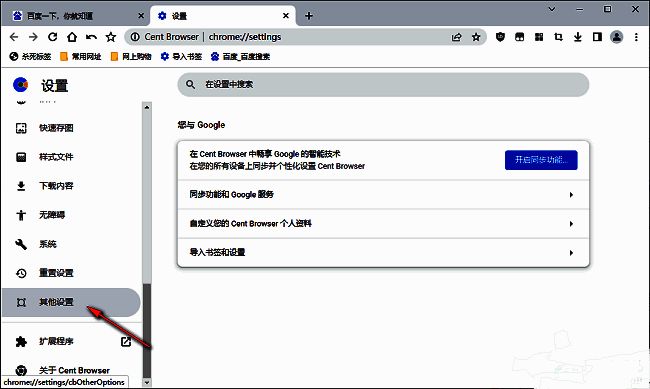This screenshot has height=389, width=650.
Task: Open the QR code toolbar icon
Action: click(539, 37)
